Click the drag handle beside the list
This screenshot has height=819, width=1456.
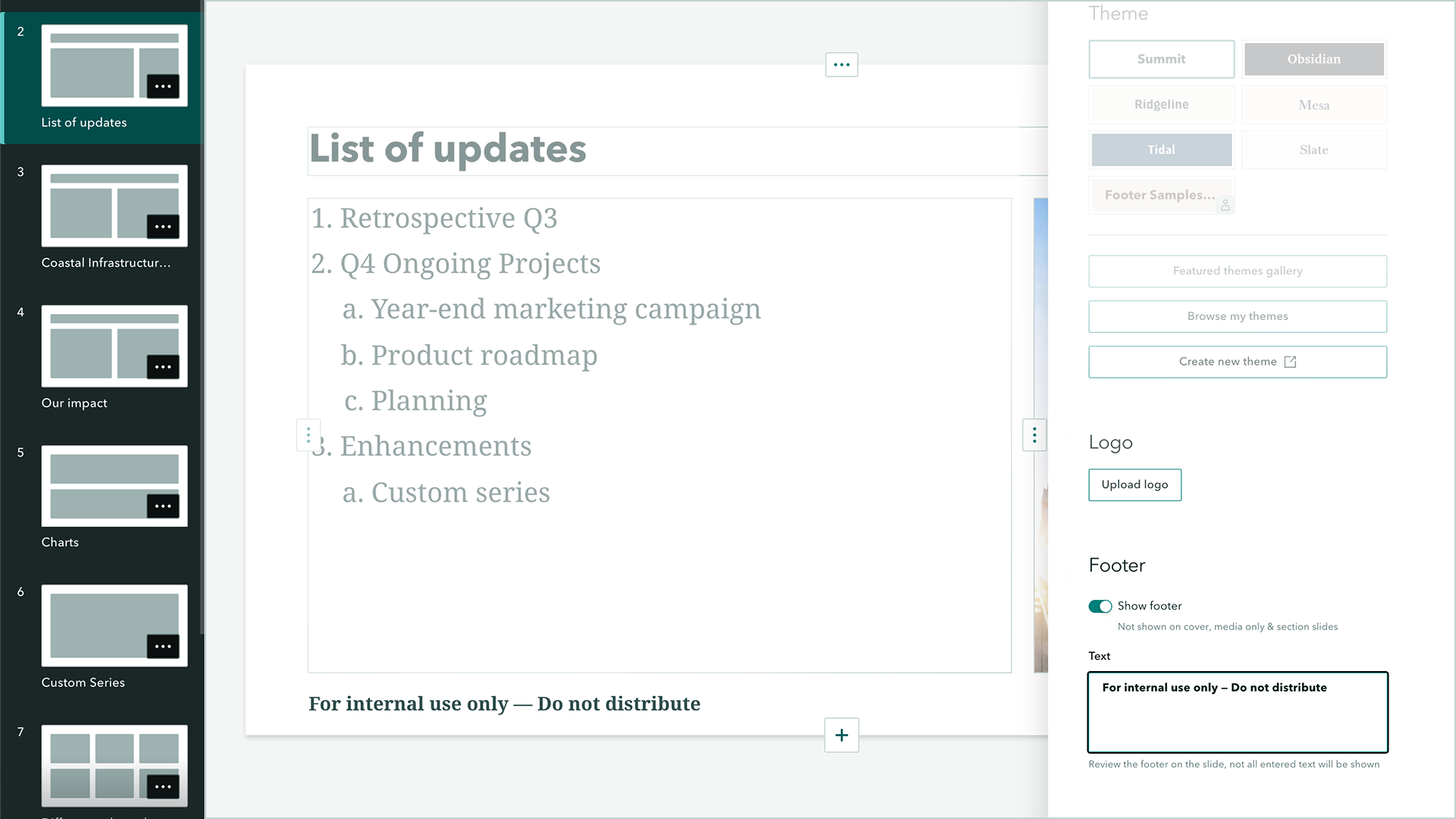tap(309, 435)
